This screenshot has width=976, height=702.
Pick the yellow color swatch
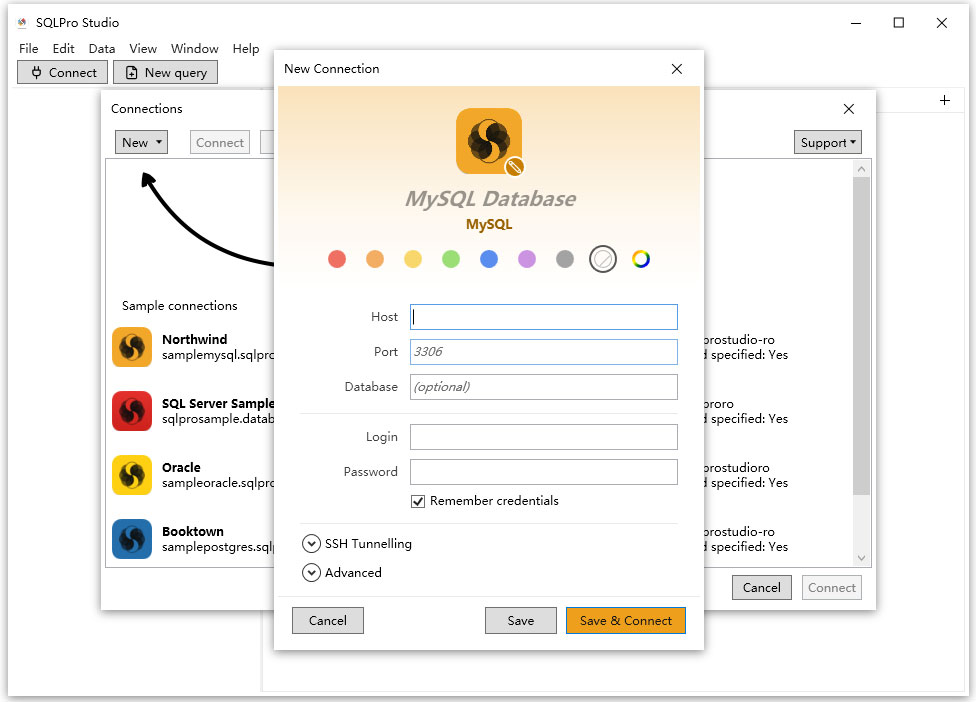pyautogui.click(x=413, y=259)
